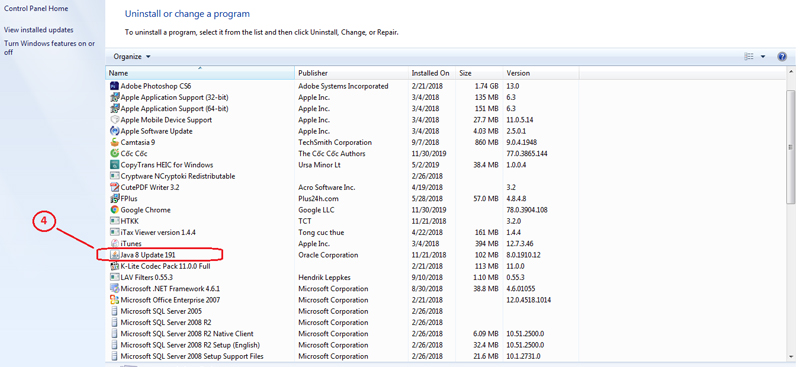The width and height of the screenshot is (800, 367).
Task: Click the Google Chrome program icon
Action: [115, 210]
